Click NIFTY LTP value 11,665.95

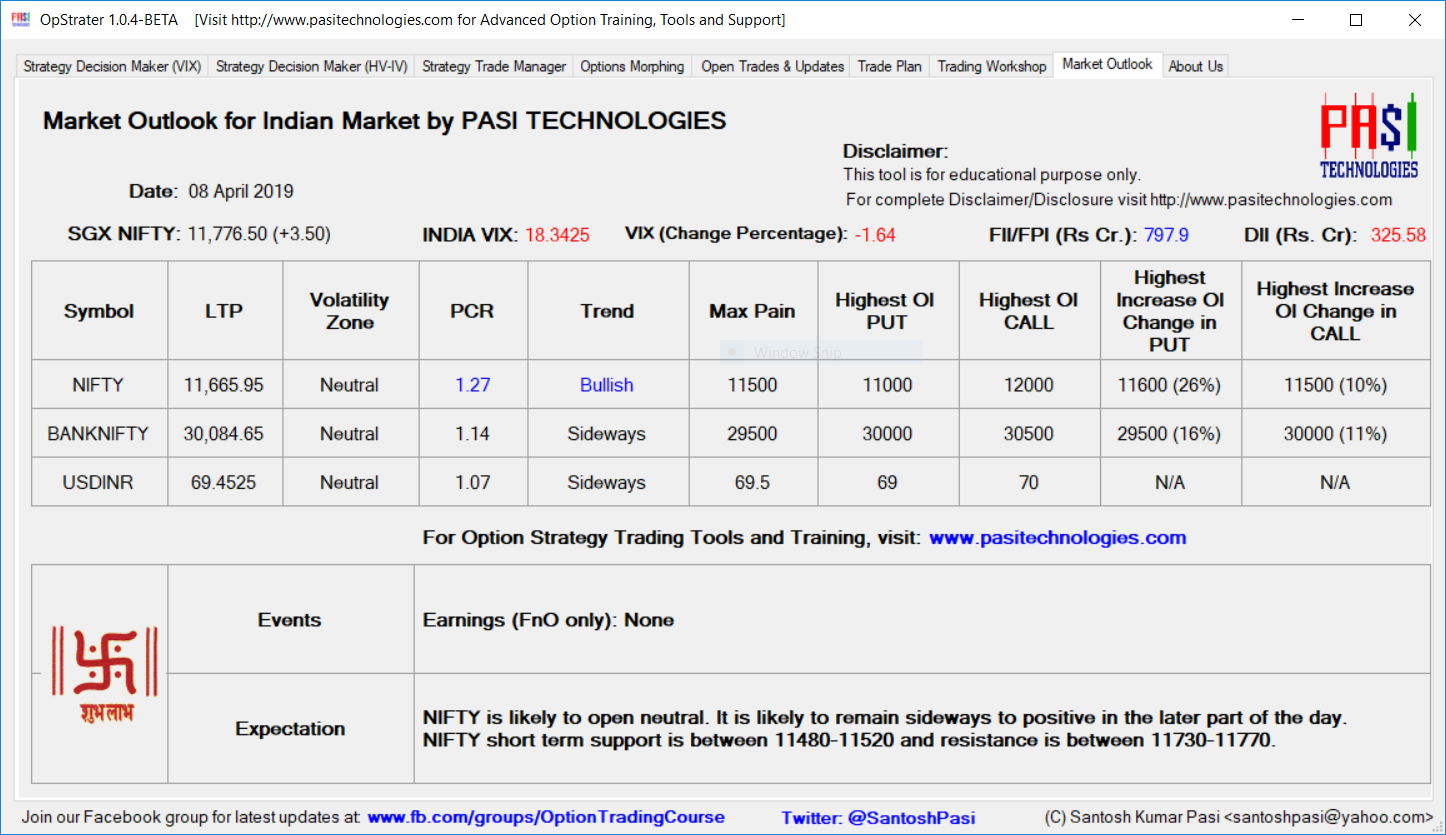224,385
